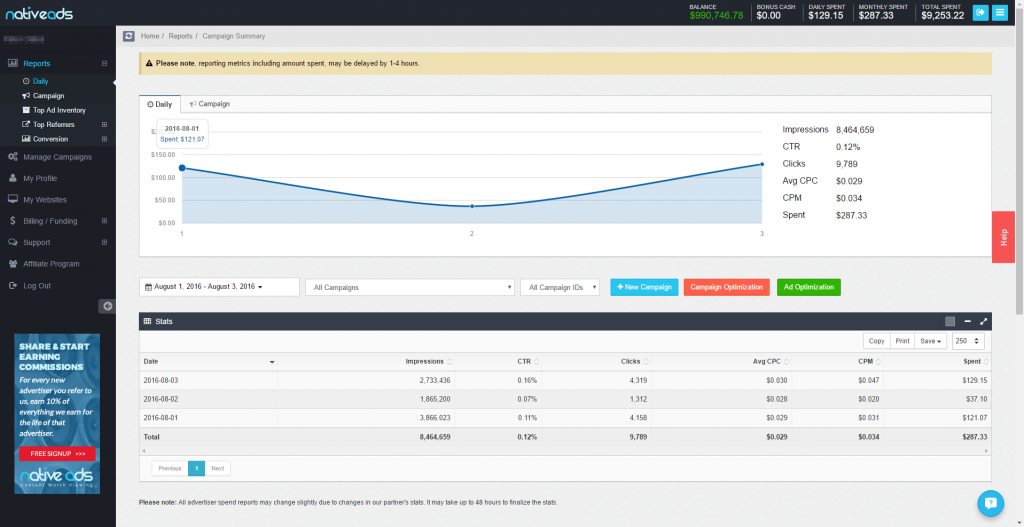Click the FREE SIGNUP affiliate banner
Viewport: 1024px width, 527px height.
[57, 454]
